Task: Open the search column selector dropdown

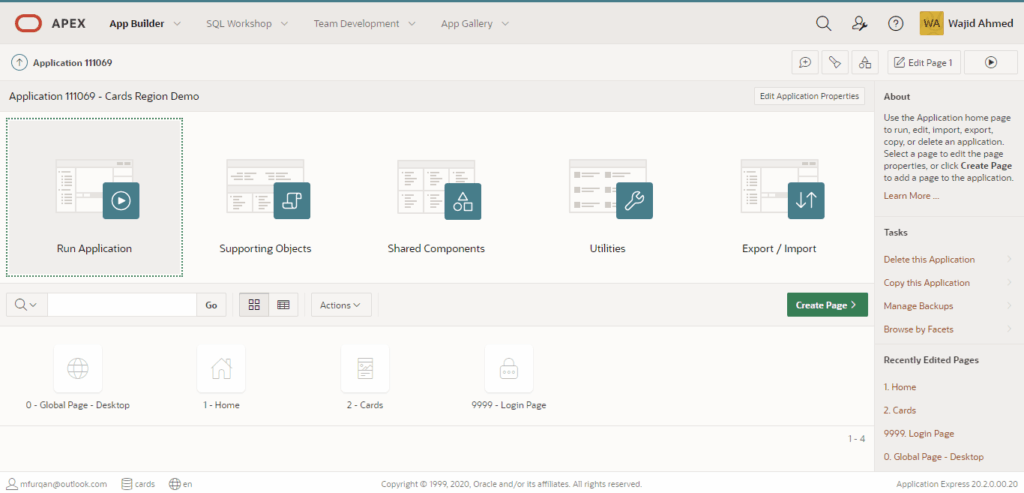Action: click(x=27, y=305)
